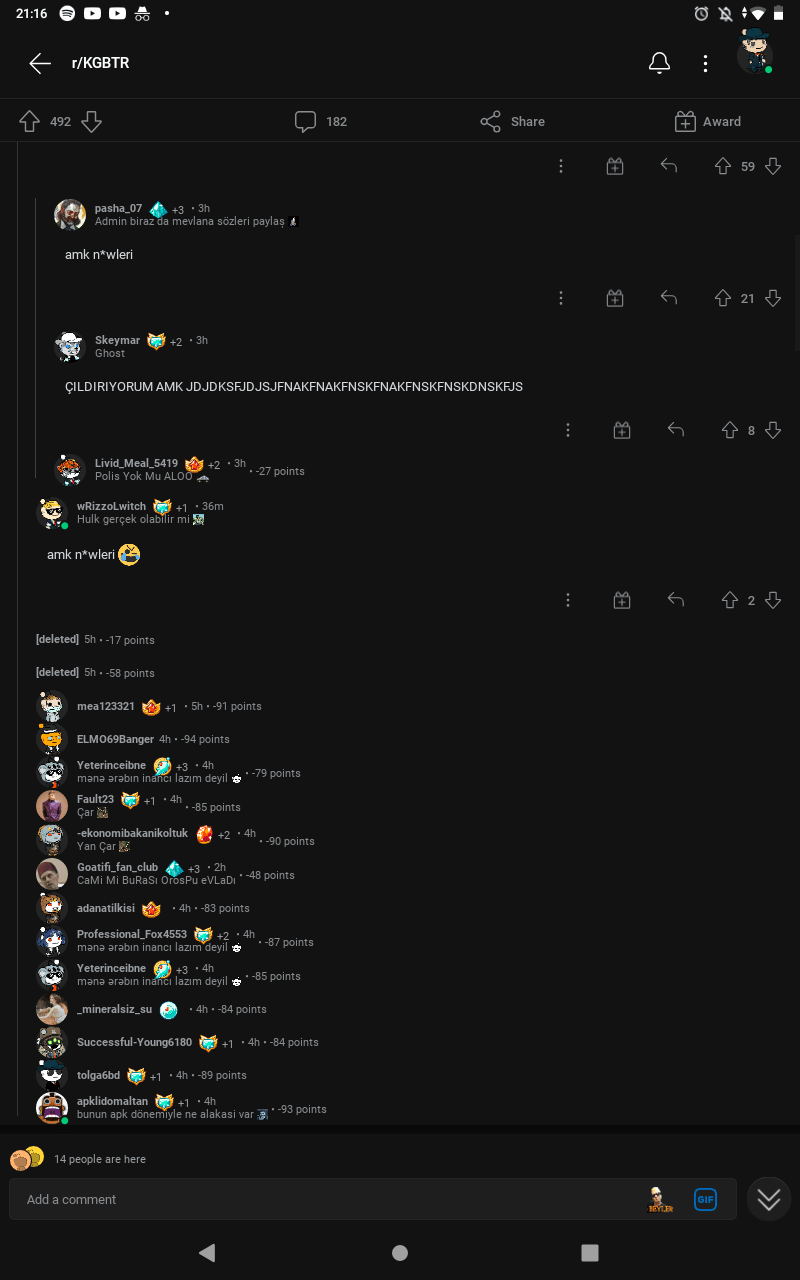Open the post's three-dot overflow menu
The image size is (800, 1280).
click(705, 64)
